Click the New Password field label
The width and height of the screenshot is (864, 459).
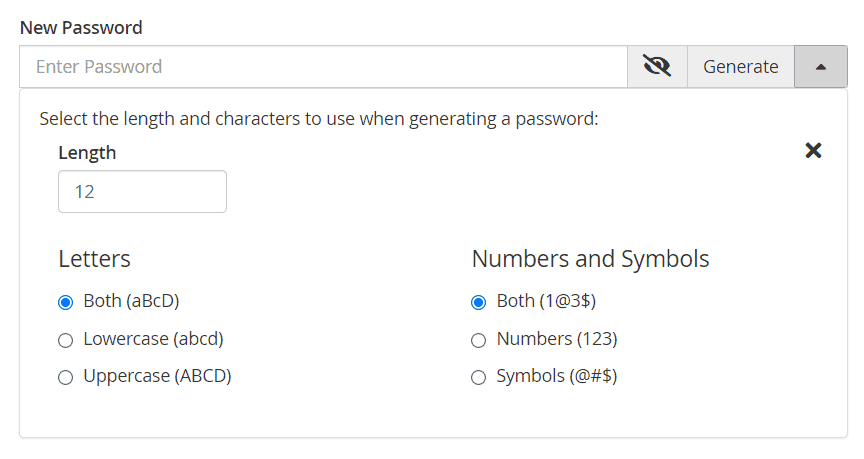pos(81,28)
